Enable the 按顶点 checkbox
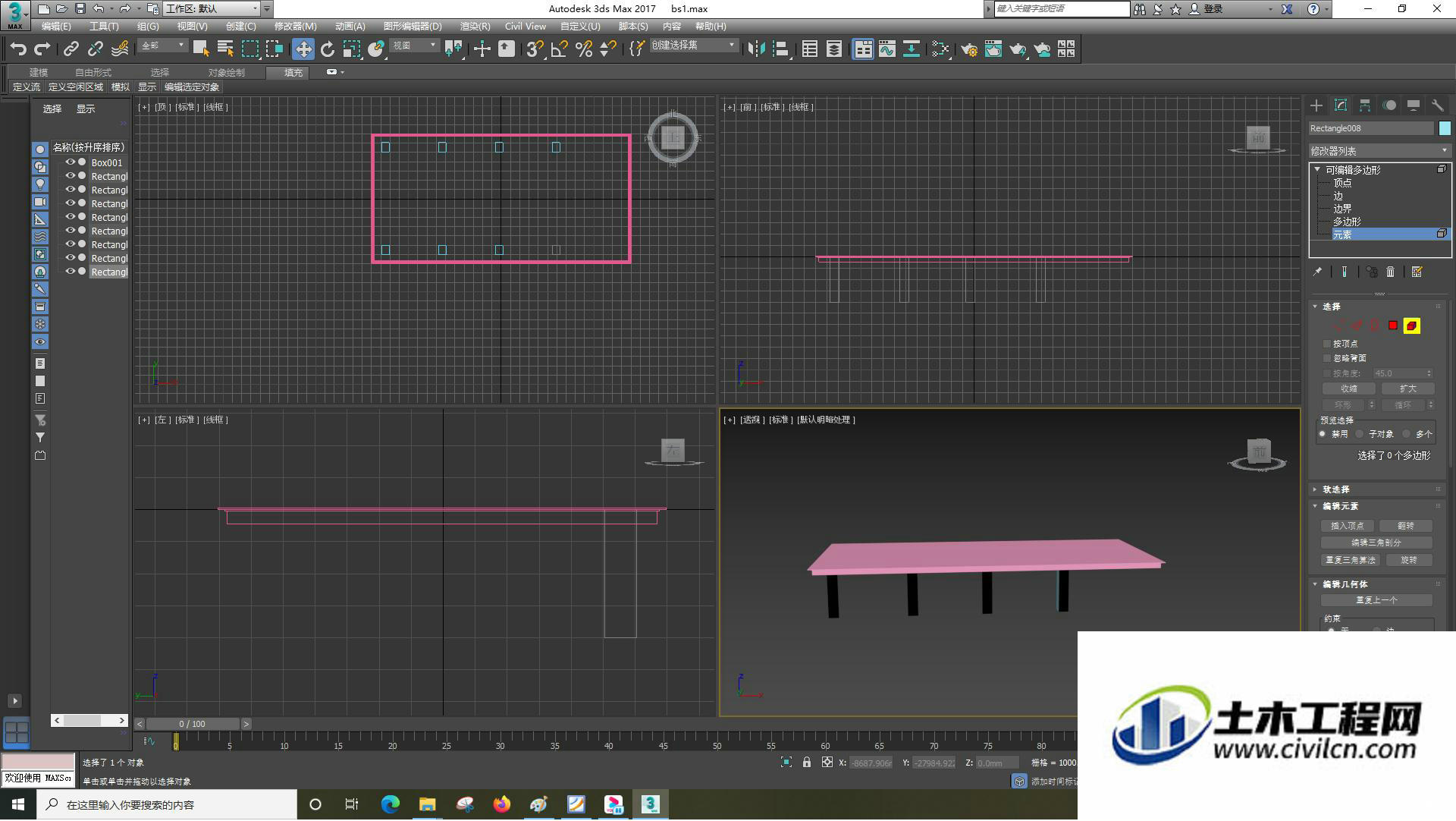 point(1327,344)
